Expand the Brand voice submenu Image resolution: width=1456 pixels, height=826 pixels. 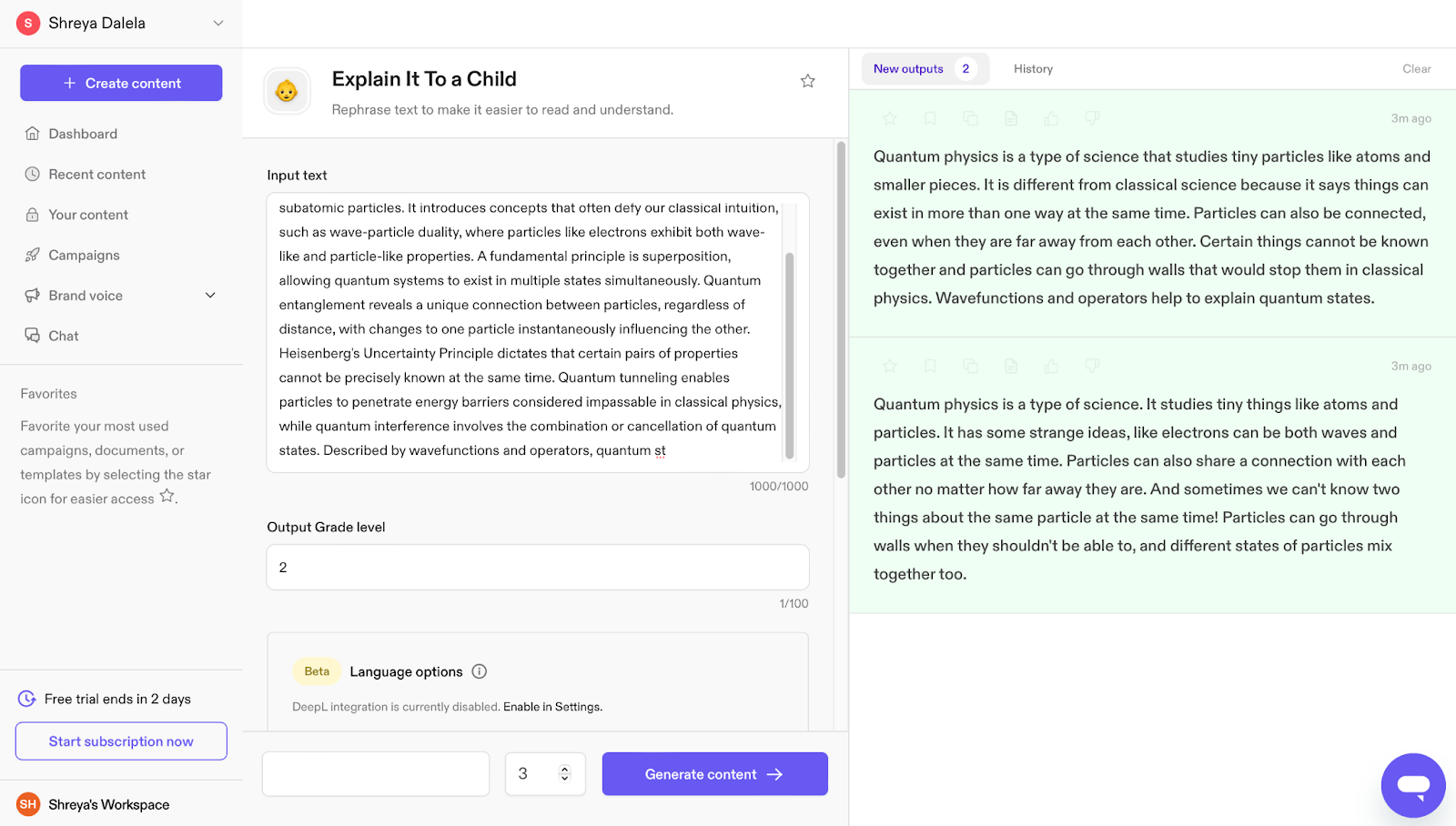211,296
